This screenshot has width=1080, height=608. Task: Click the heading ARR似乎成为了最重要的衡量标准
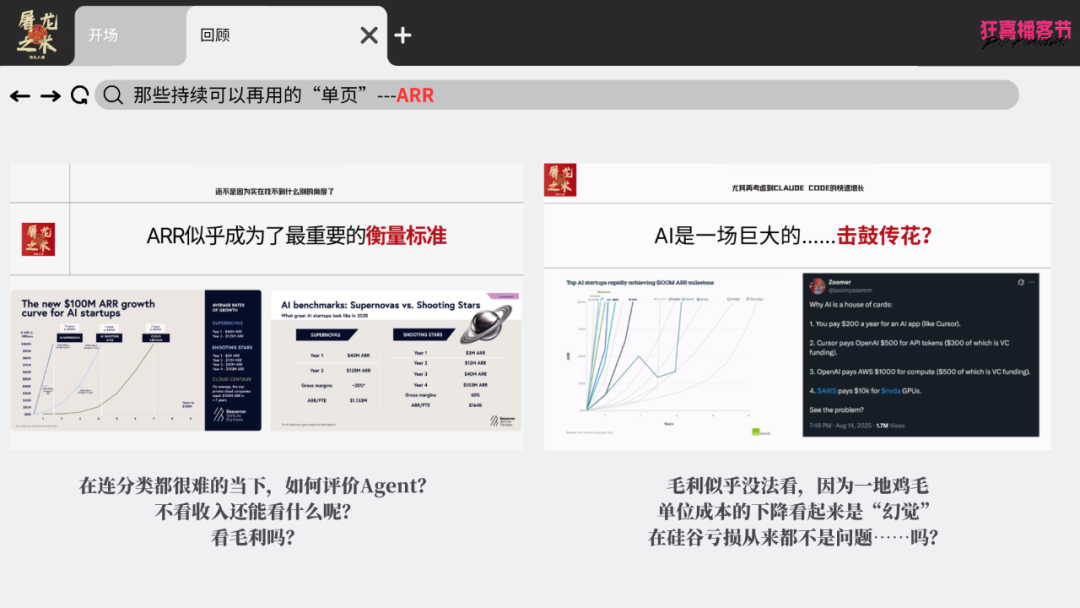coord(296,236)
